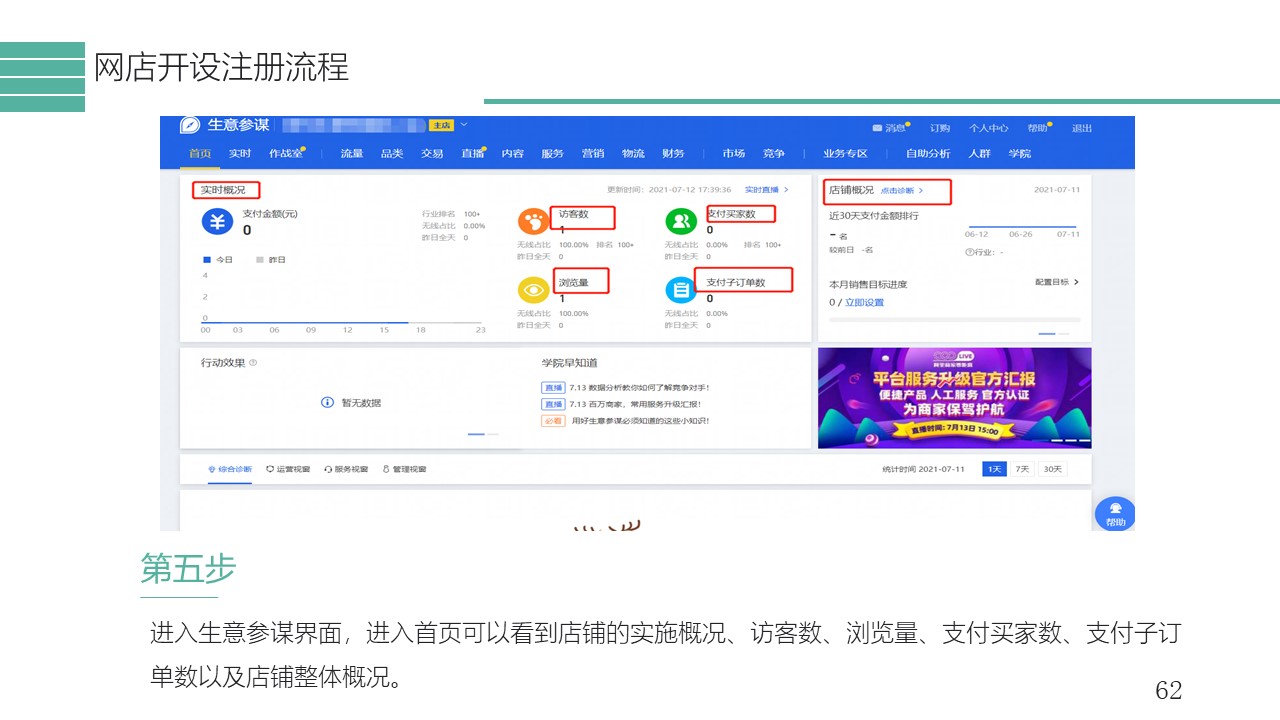Screen dimensions: 1280x720
Task: Click the help icon beside 行动效果
Action: coord(253,363)
